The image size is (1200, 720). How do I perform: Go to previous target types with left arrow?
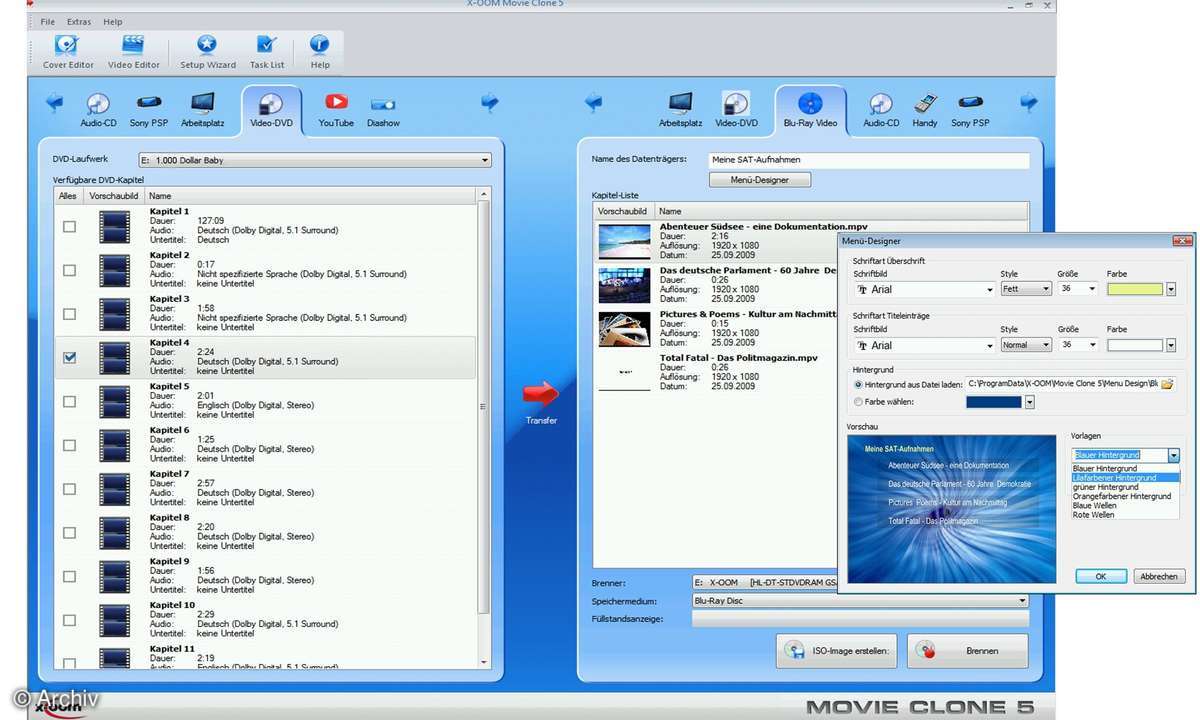(594, 102)
